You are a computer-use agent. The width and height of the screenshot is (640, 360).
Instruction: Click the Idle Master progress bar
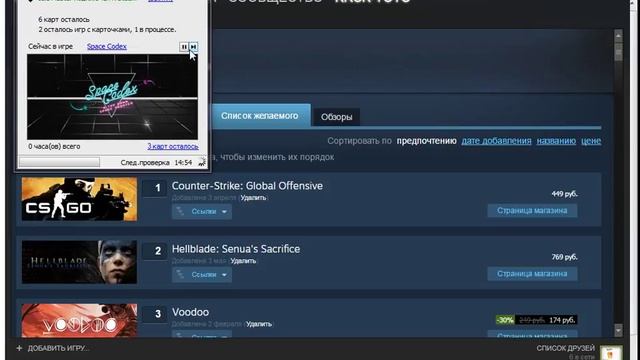coord(59,162)
